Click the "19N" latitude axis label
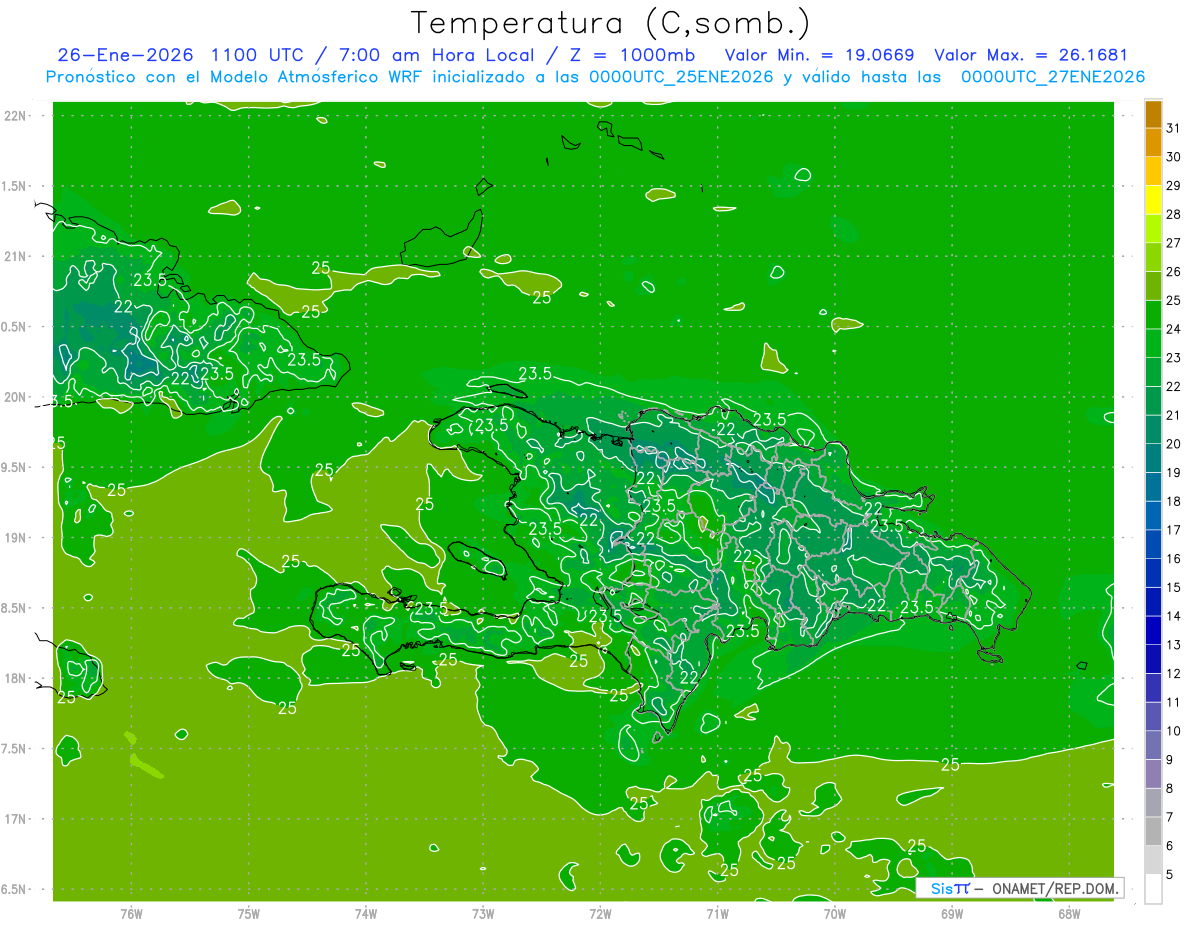Image resolution: width=1200 pixels, height=927 pixels. pos(14,537)
